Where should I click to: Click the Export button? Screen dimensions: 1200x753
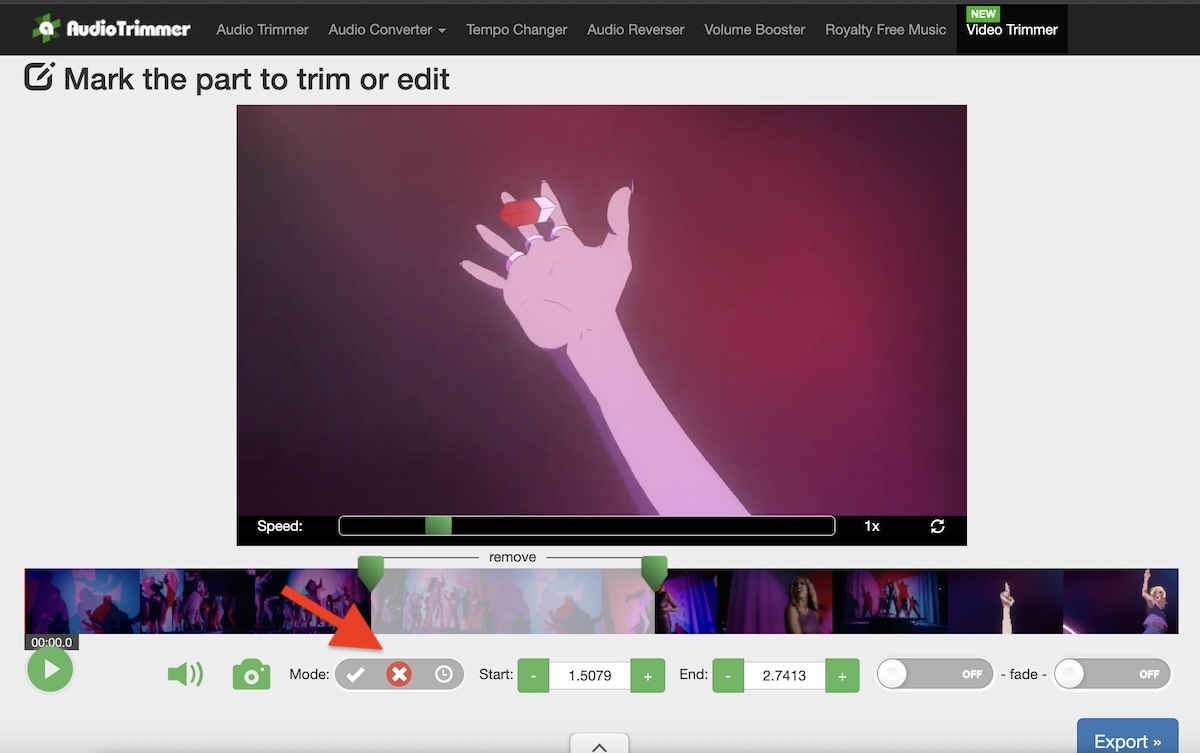click(1126, 740)
